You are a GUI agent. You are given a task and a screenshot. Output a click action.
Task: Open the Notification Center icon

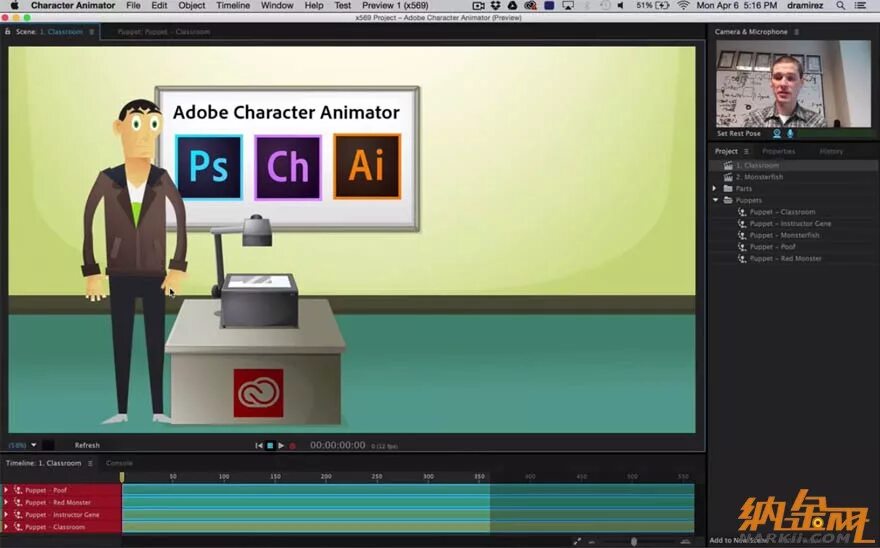[x=860, y=6]
